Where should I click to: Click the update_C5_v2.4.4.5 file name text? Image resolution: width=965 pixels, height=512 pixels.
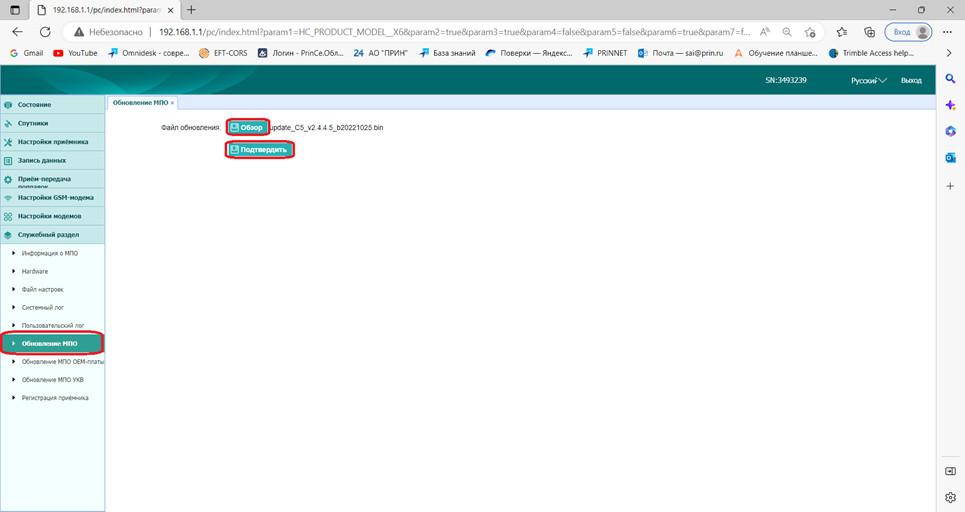coord(327,127)
